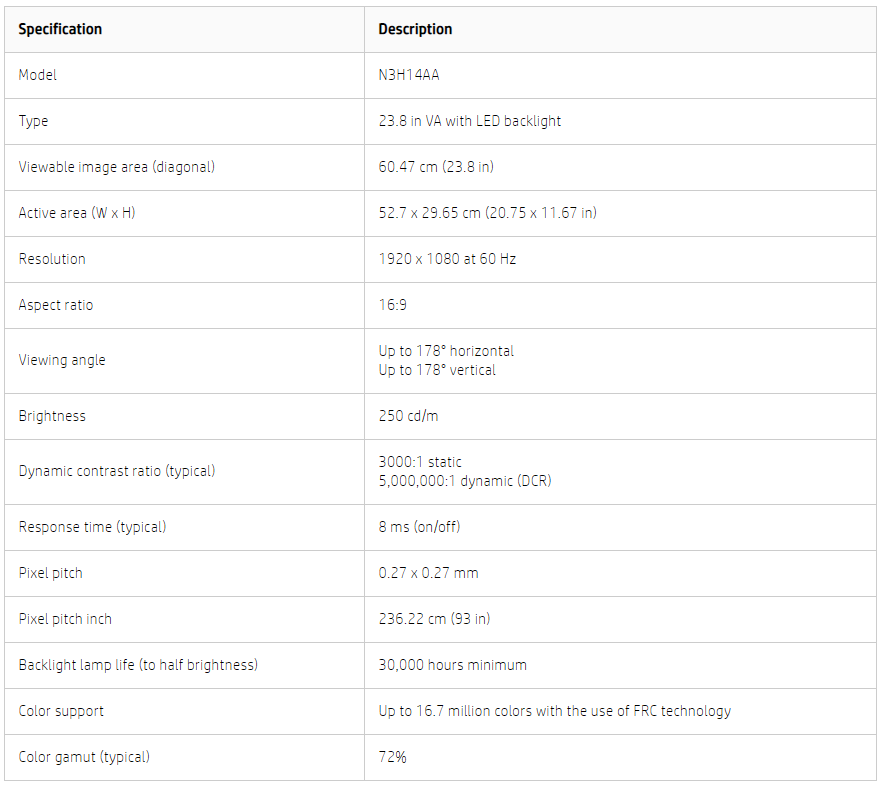This screenshot has height=789, width=884.
Task: Click the Color gamut value 72%
Action: [392, 757]
